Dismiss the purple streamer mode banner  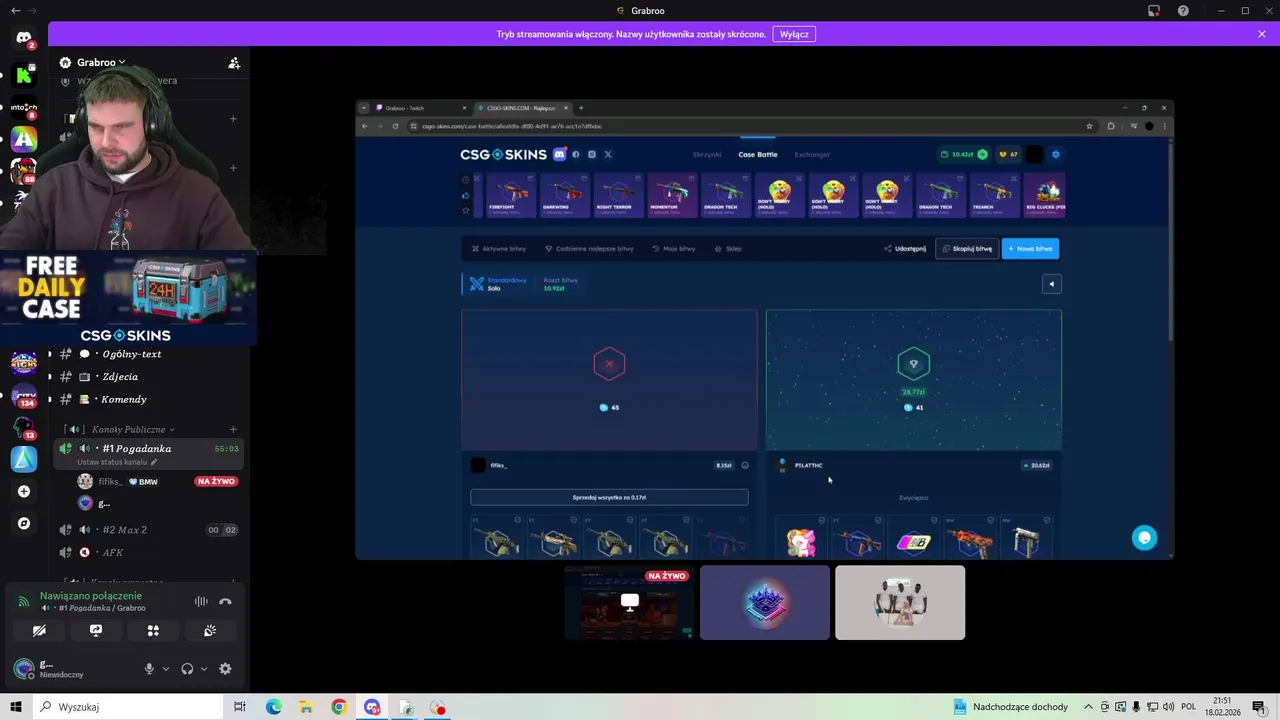tap(1262, 34)
